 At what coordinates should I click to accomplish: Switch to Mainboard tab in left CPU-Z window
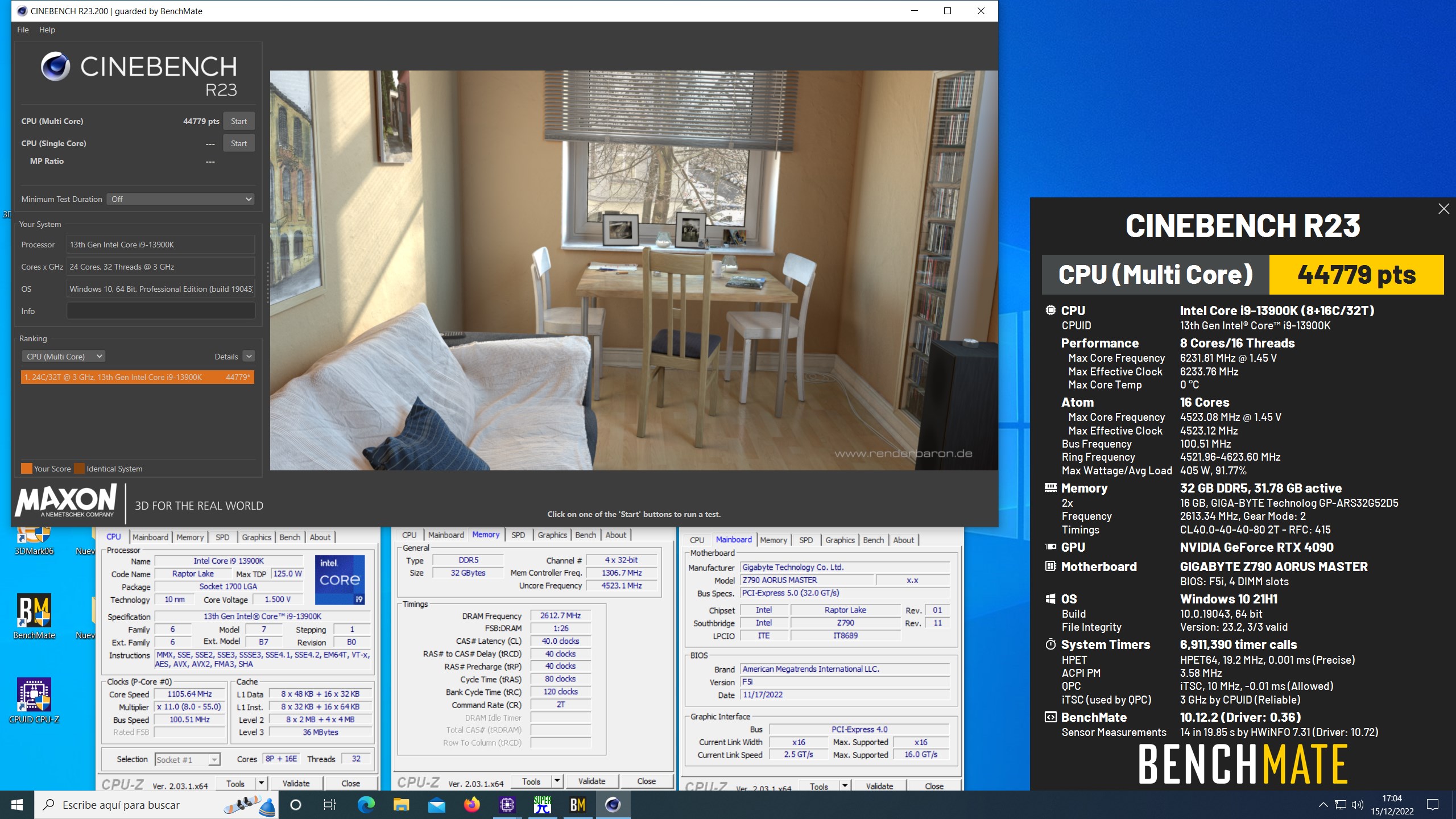pyautogui.click(x=150, y=537)
